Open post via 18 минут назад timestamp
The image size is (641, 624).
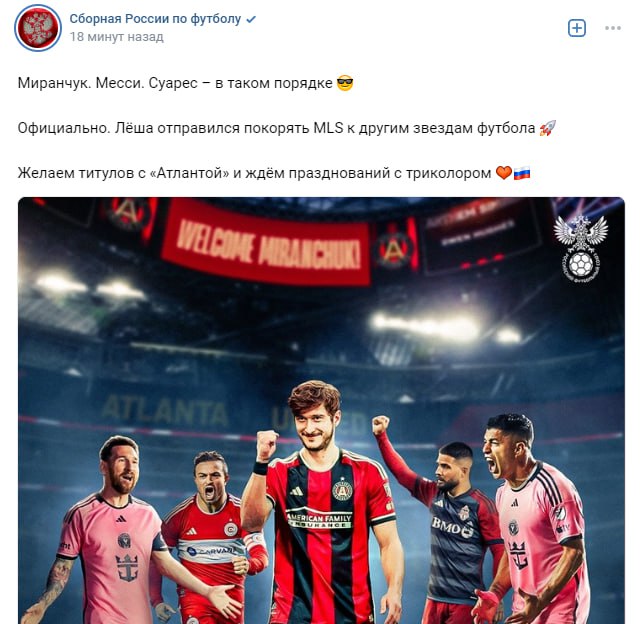117,37
